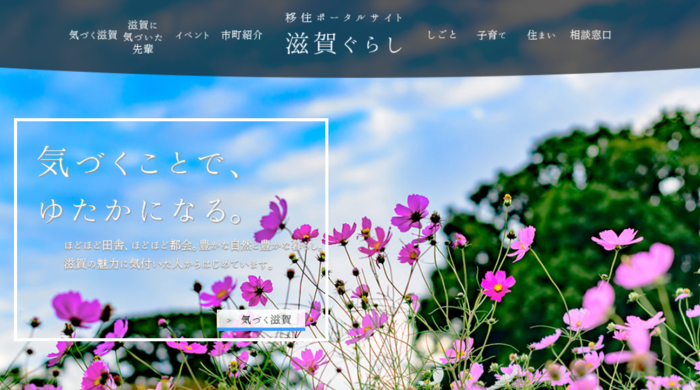This screenshot has width=700, height=390.
Task: Click the 滋賀ぐらし site logo
Action: pos(344,43)
